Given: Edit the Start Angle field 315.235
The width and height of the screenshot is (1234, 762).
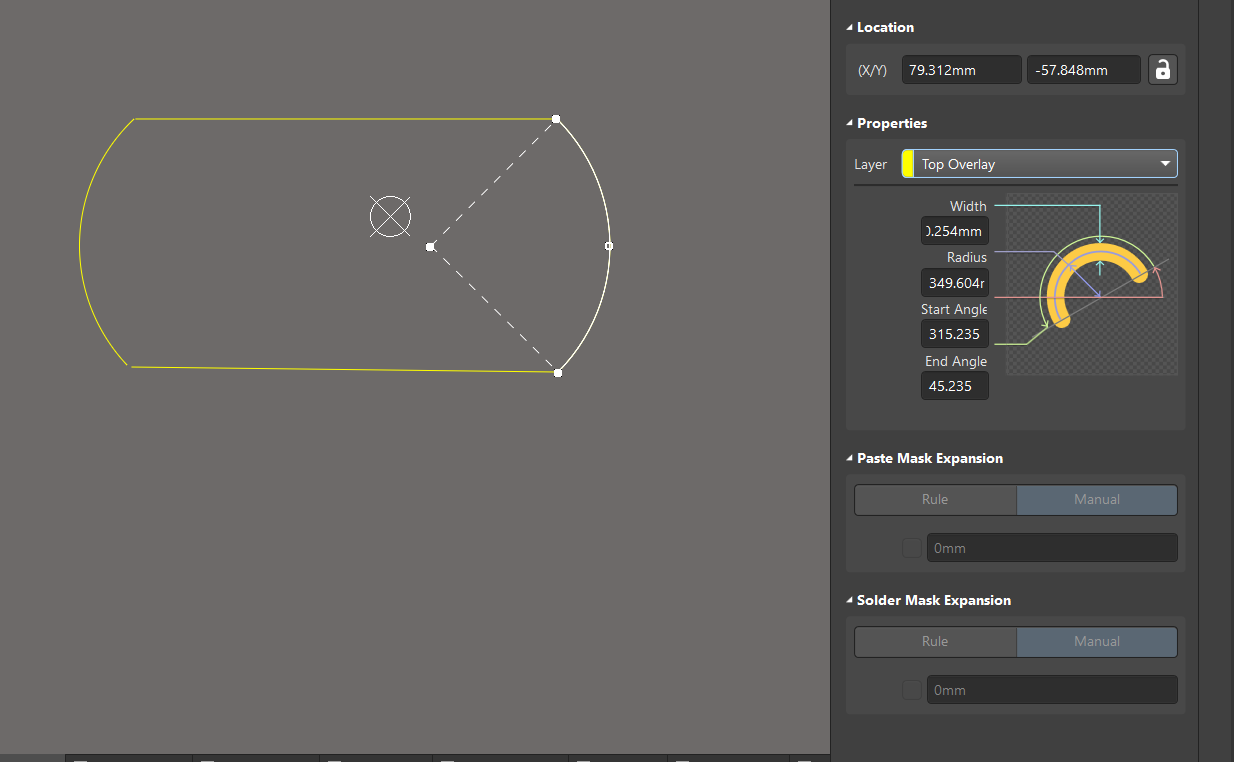Looking at the screenshot, I should (955, 334).
